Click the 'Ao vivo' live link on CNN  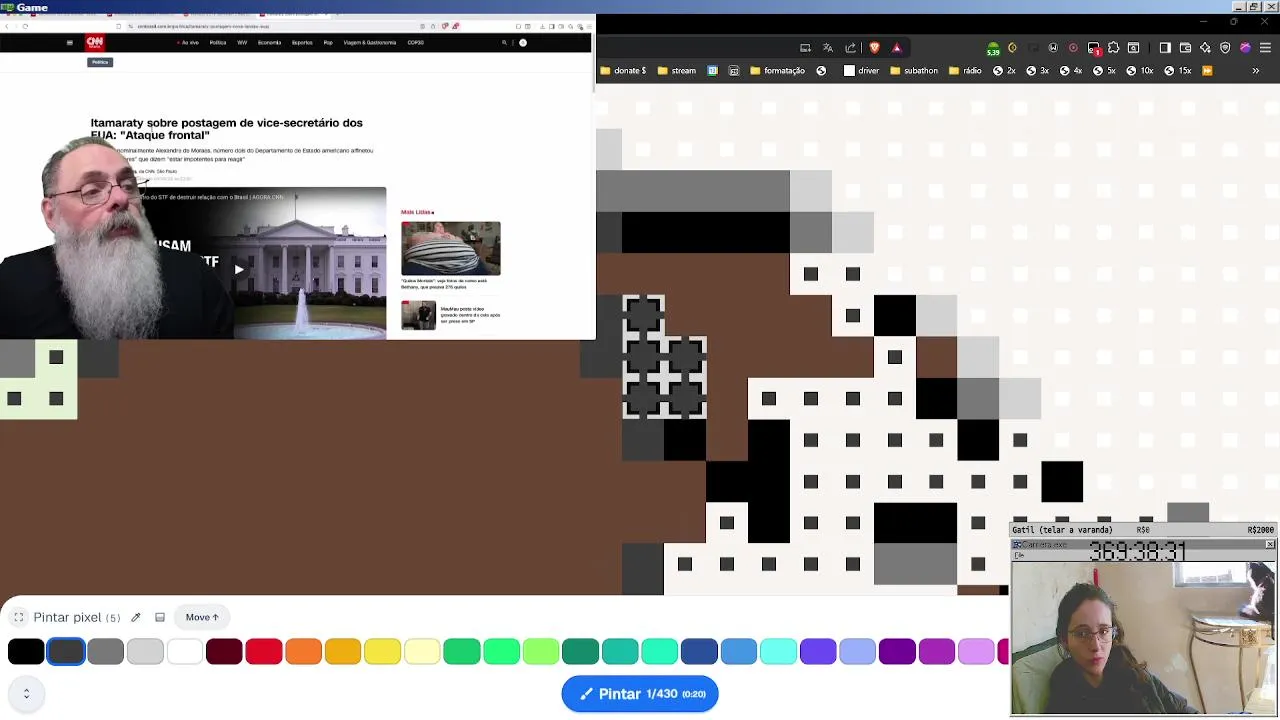pos(188,42)
